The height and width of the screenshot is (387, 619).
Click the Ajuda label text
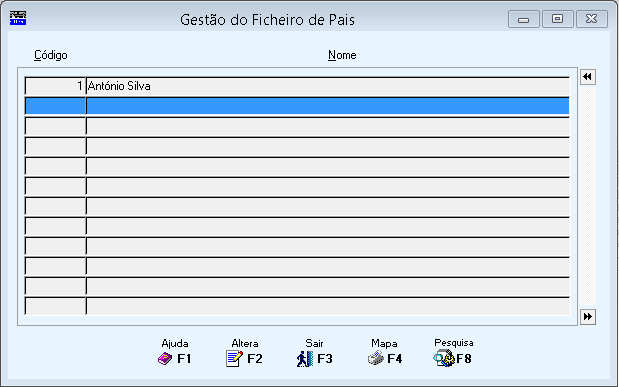tap(175, 343)
